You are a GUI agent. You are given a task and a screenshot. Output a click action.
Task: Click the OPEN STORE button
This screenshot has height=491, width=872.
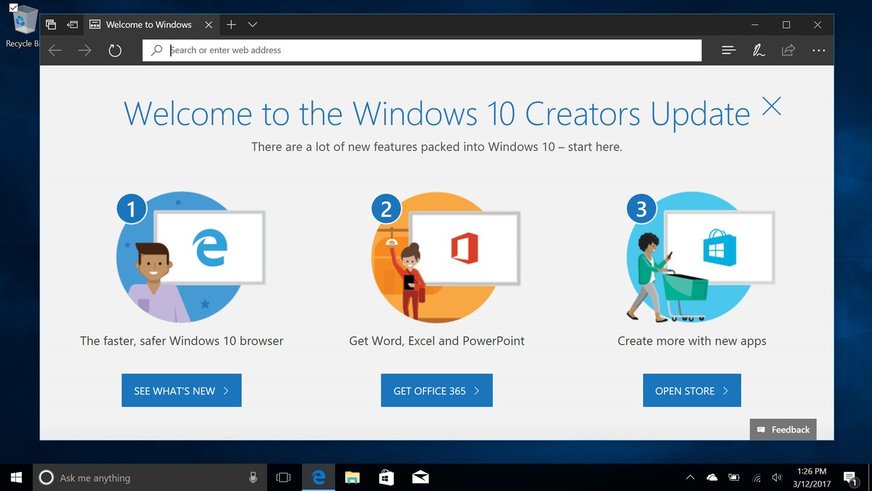[691, 391]
